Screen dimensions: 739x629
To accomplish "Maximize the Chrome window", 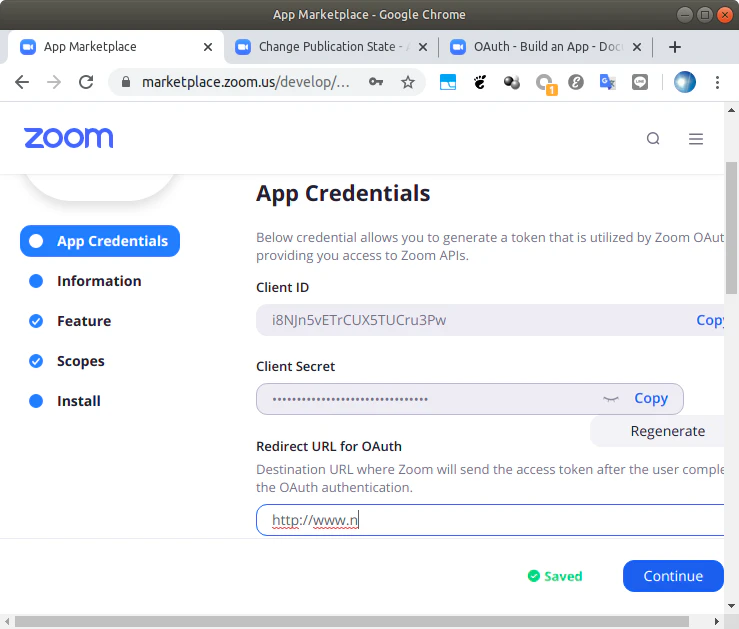I will (x=705, y=15).
